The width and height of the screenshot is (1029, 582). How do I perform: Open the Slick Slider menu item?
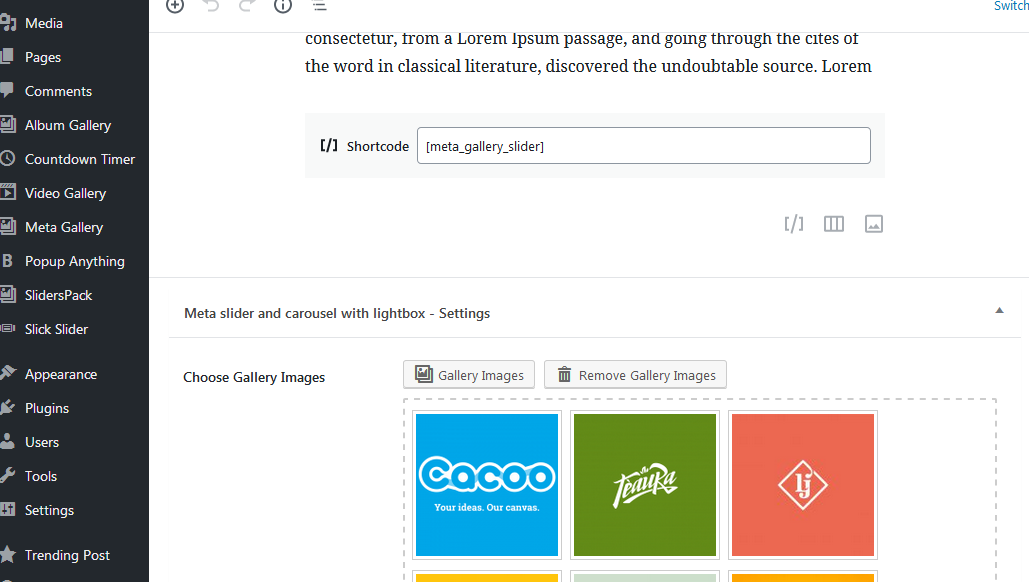click(56, 329)
